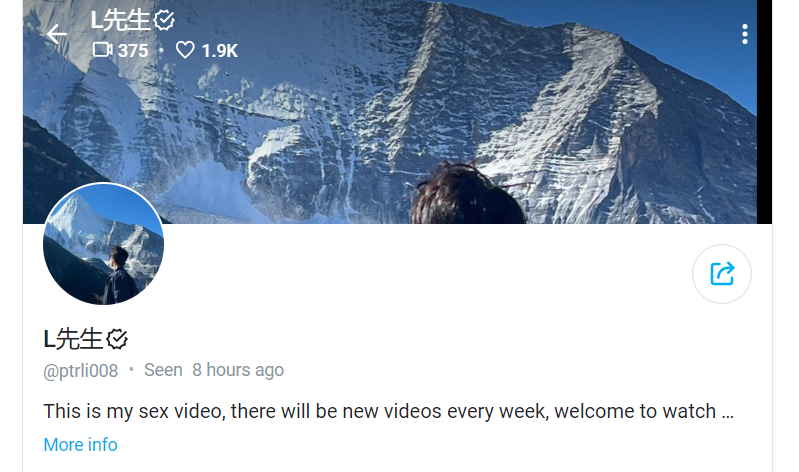Click the @ptrli008 username handle

coord(81,371)
